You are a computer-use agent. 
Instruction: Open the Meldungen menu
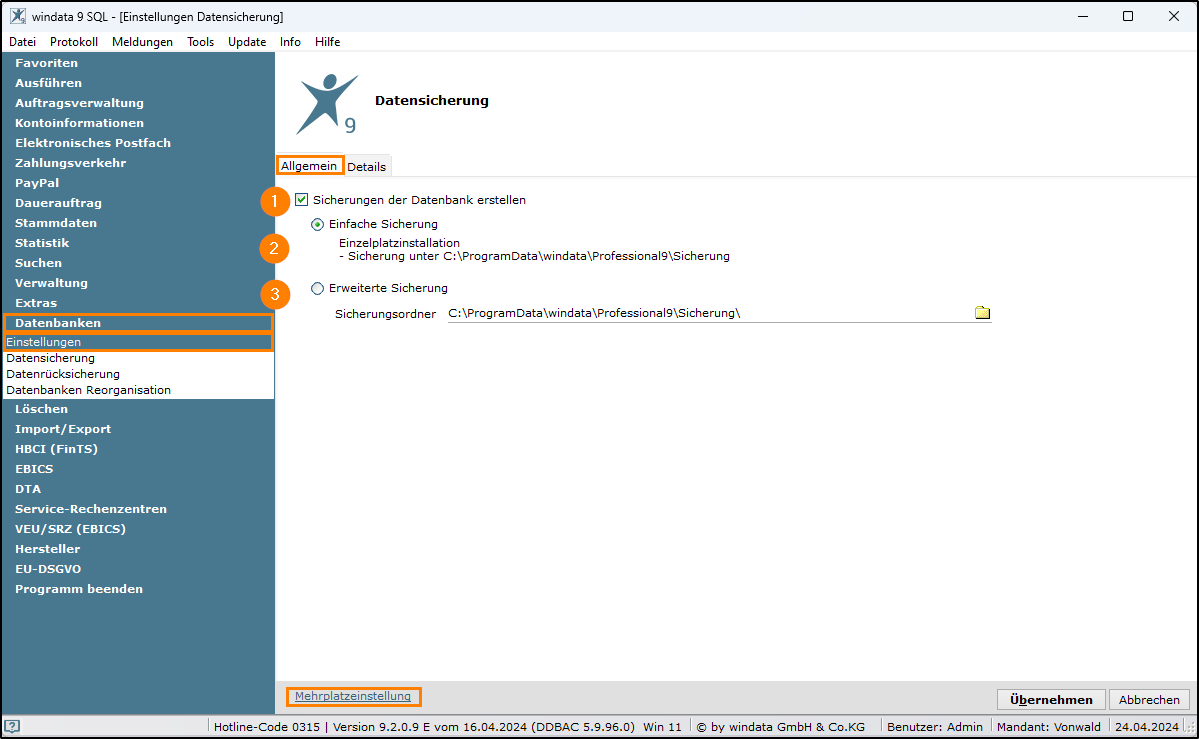(142, 42)
